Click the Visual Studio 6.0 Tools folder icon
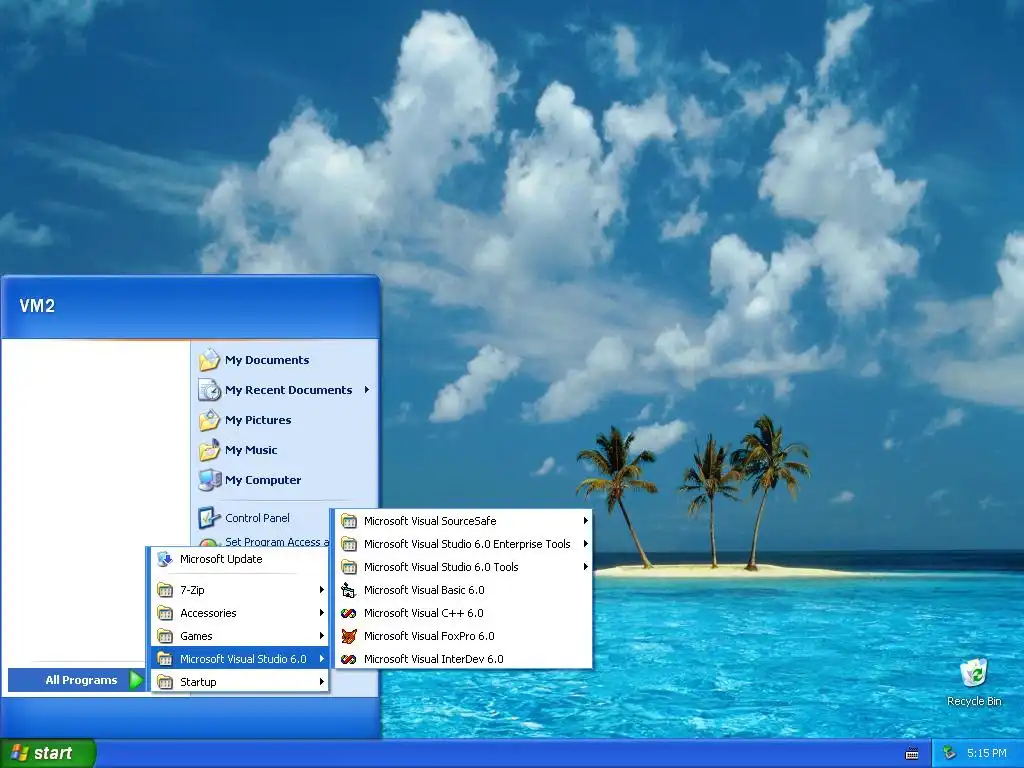Image resolution: width=1024 pixels, height=768 pixels. tap(349, 567)
